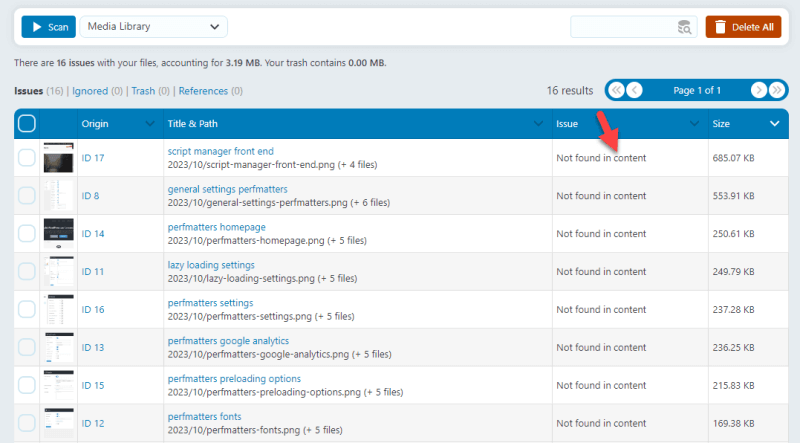Image resolution: width=800 pixels, height=443 pixels.
Task: Switch to the References tab
Action: pos(203,91)
